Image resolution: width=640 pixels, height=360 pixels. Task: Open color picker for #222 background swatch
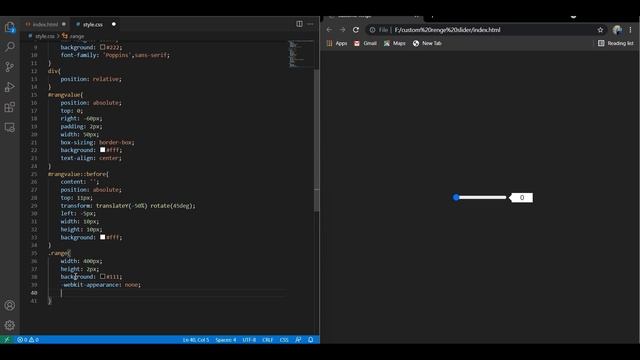(x=102, y=47)
